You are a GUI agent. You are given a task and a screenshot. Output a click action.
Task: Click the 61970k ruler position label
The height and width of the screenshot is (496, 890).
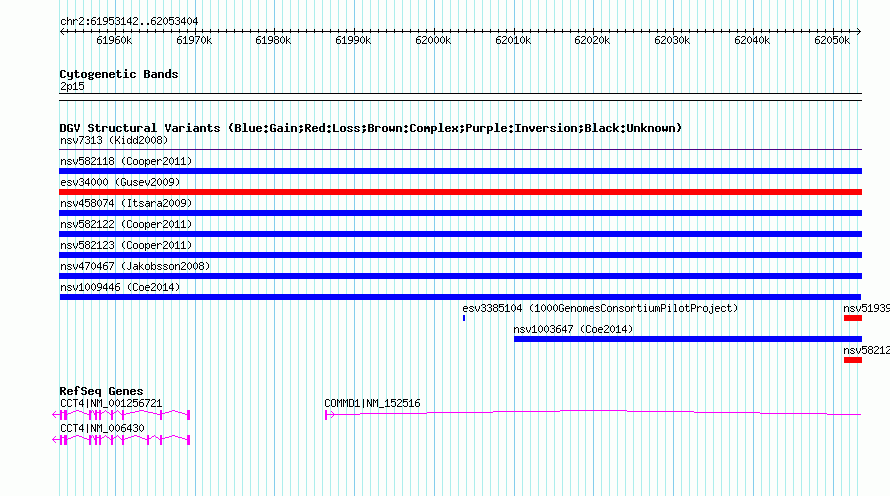tap(194, 40)
